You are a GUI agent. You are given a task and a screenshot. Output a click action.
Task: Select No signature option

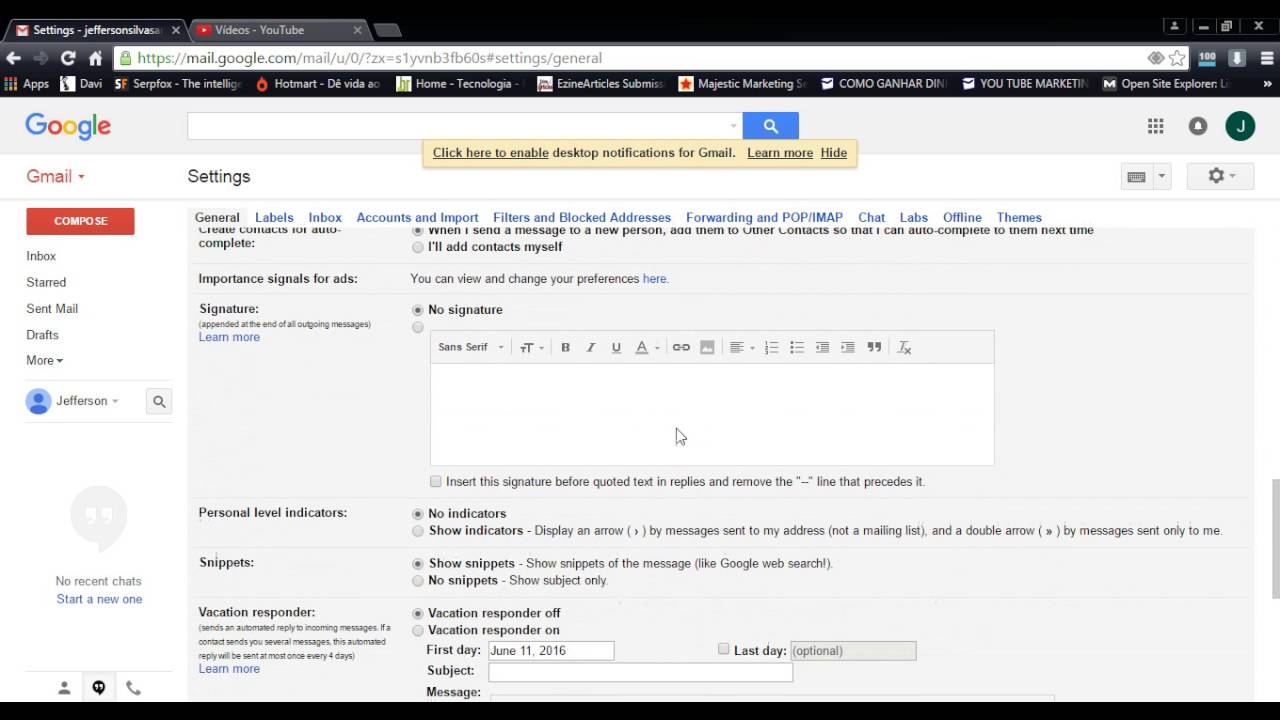click(x=418, y=310)
